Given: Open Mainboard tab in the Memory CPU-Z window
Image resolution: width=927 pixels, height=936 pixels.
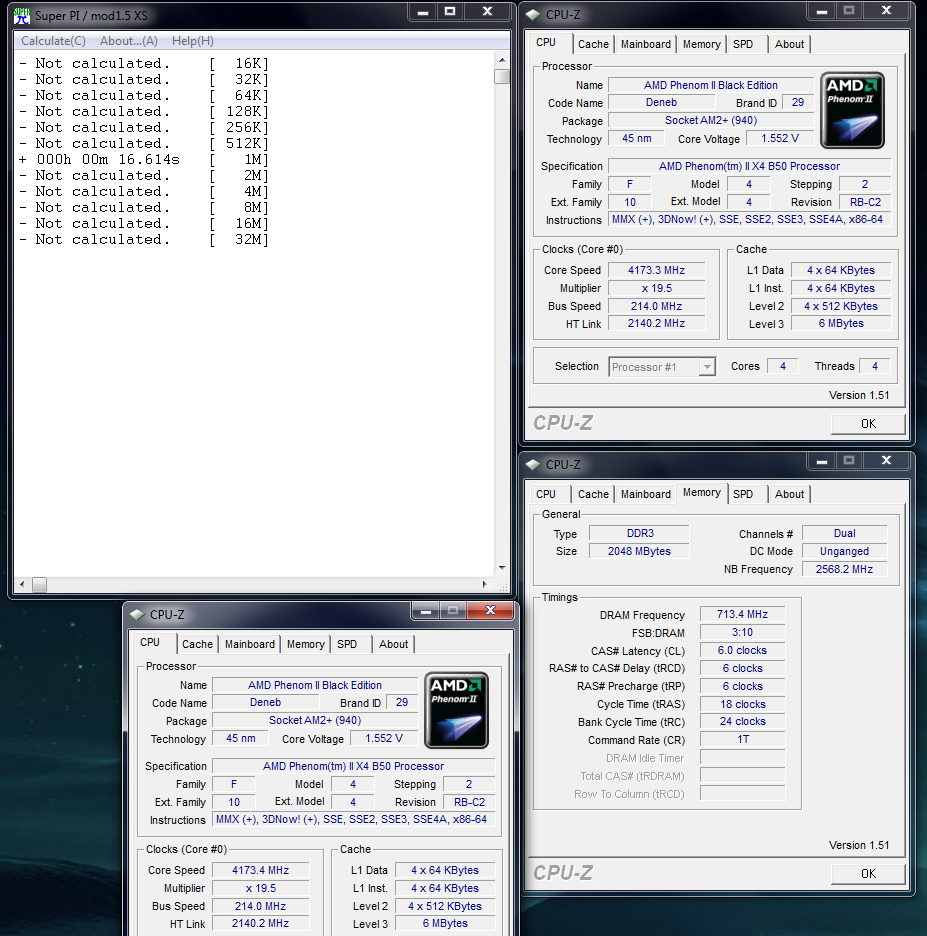Looking at the screenshot, I should click(x=646, y=494).
